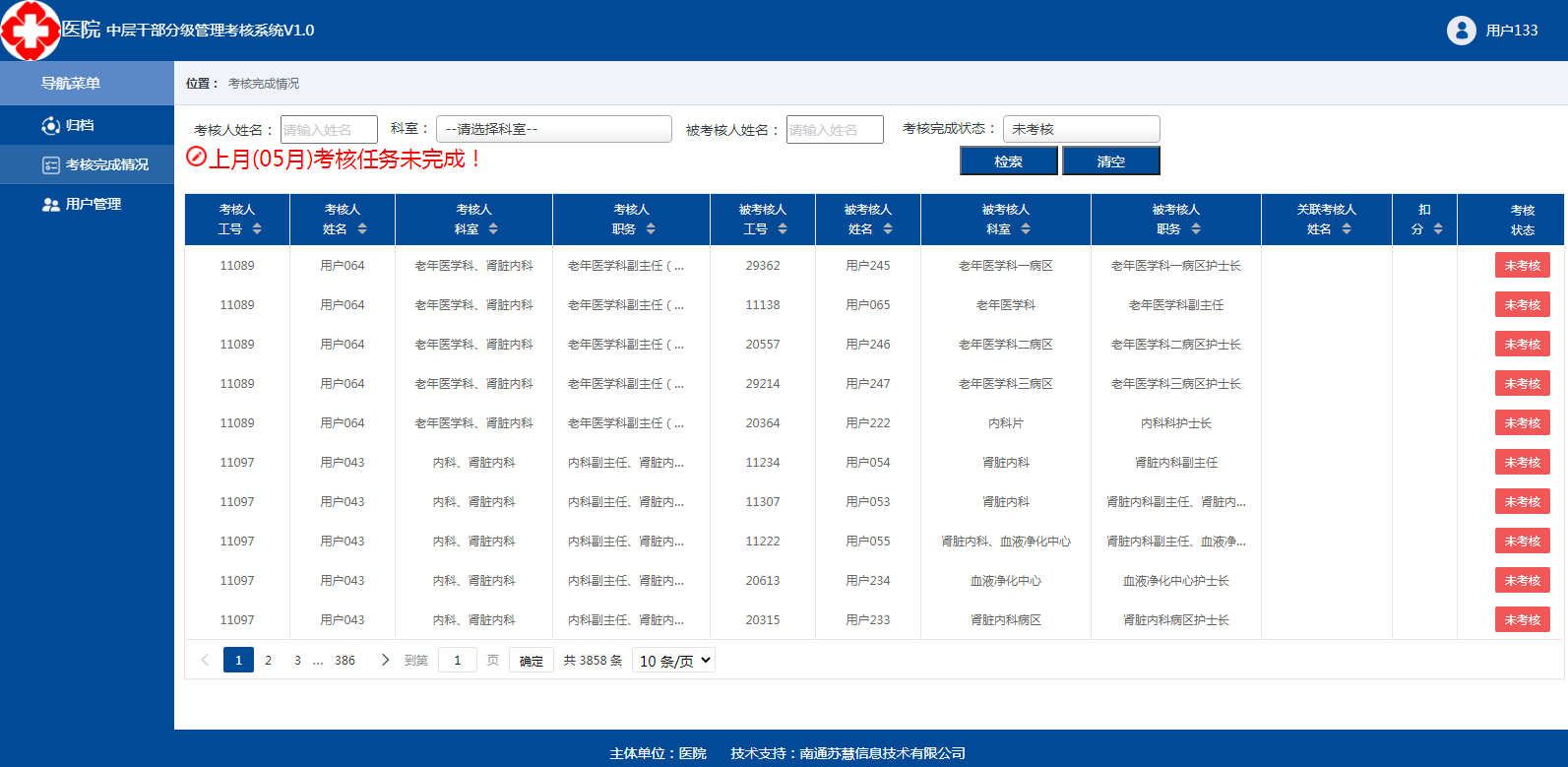Screen dimensions: 1568x767
Task: Open the 科室 department dropdown
Action: (x=553, y=129)
